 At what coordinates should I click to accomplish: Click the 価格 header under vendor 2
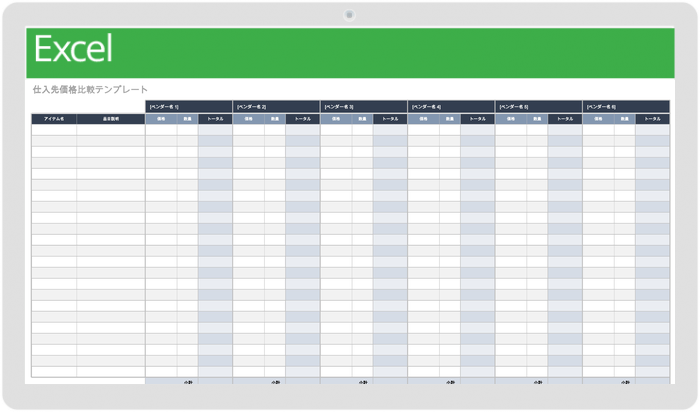[249, 119]
